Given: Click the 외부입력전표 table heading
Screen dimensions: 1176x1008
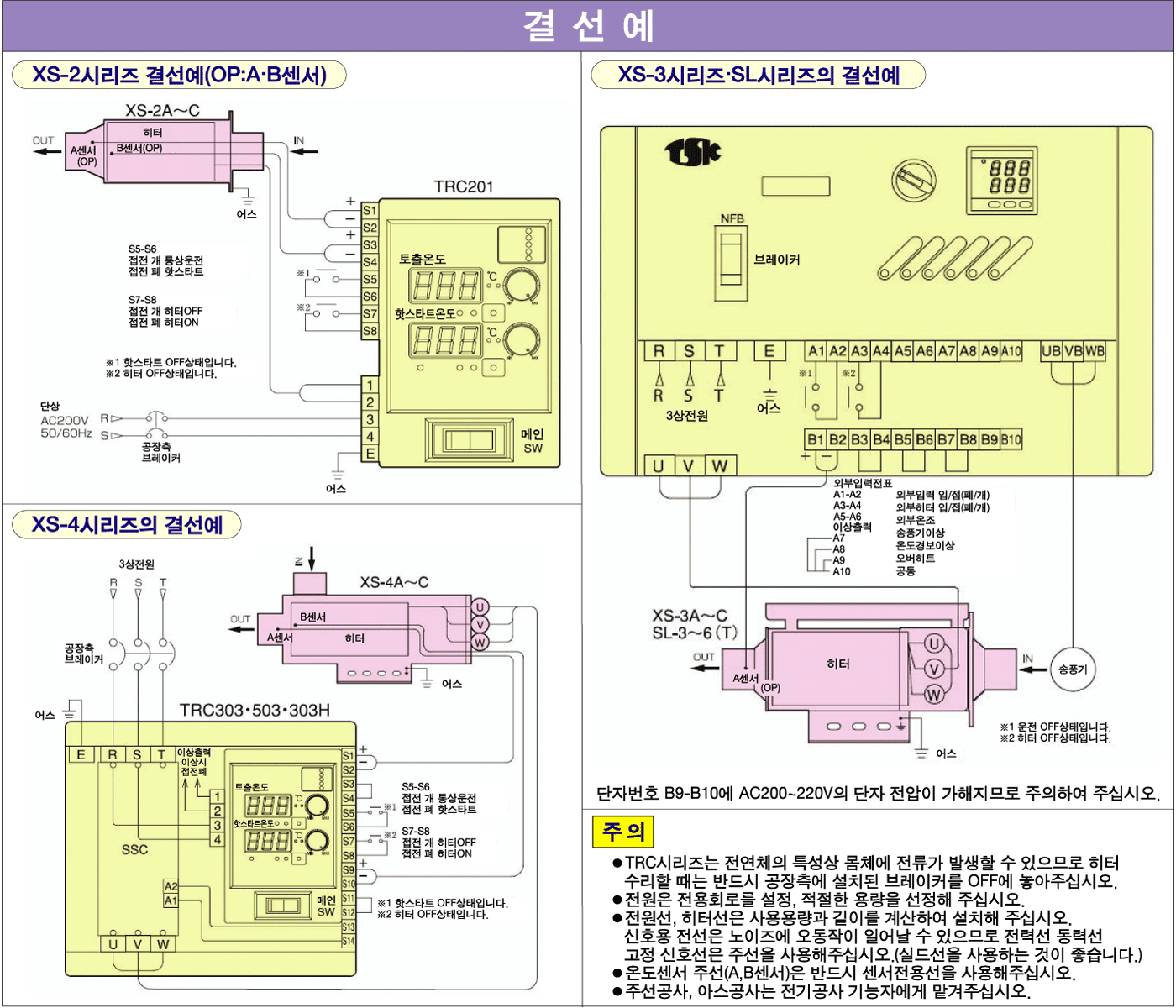Looking at the screenshot, I should tap(863, 483).
